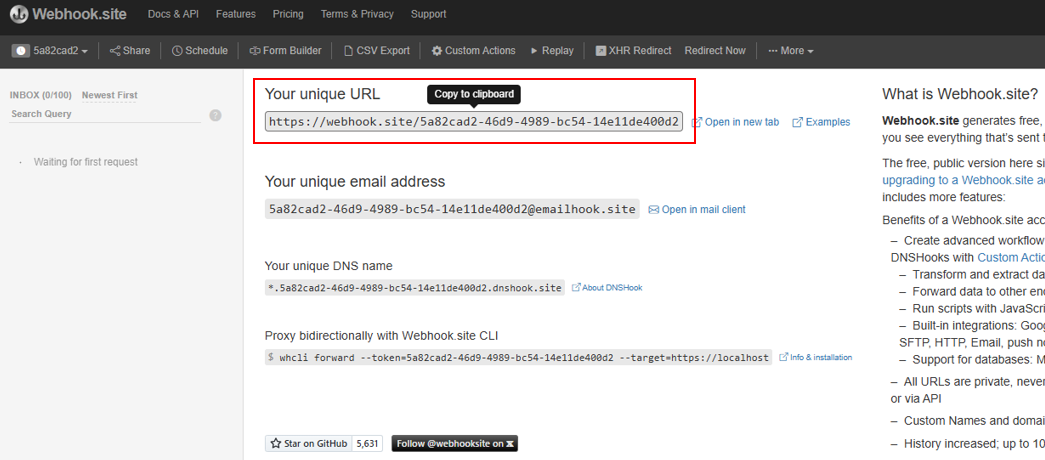Click the Replay button
The width and height of the screenshot is (1045, 460).
click(552, 51)
